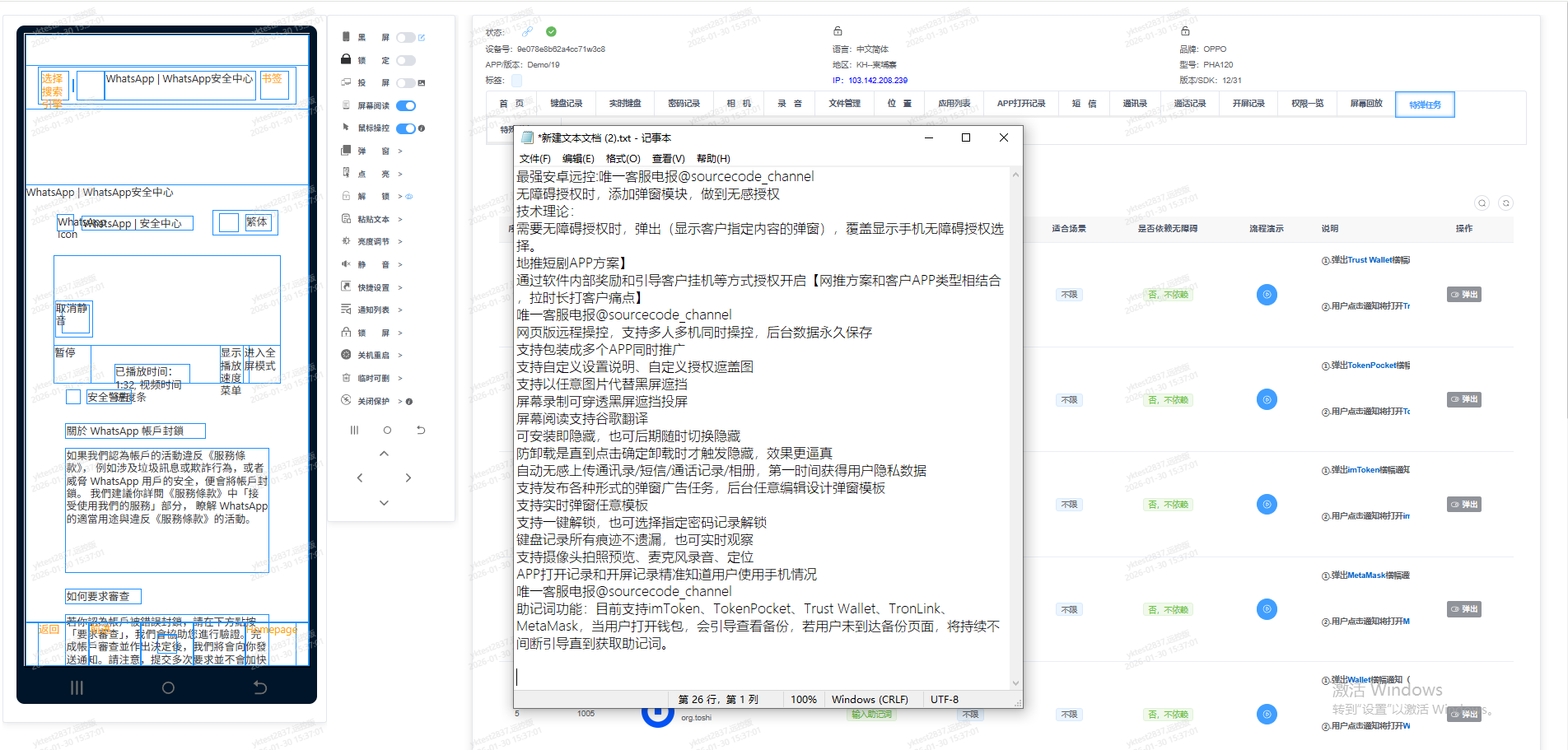Tap the back arrow icon in the control panel
The image size is (1568, 750).
[421, 430]
